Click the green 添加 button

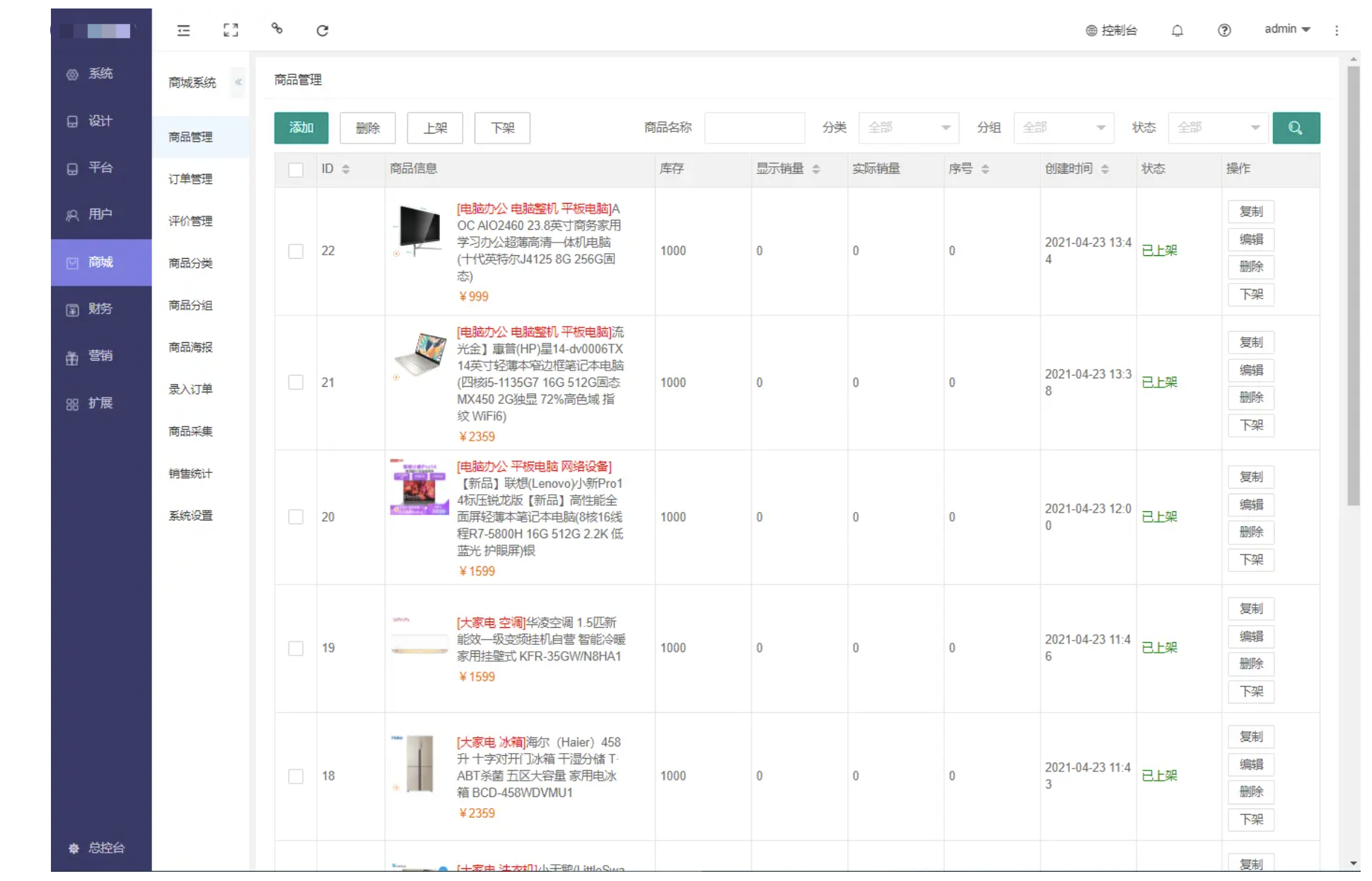point(301,128)
